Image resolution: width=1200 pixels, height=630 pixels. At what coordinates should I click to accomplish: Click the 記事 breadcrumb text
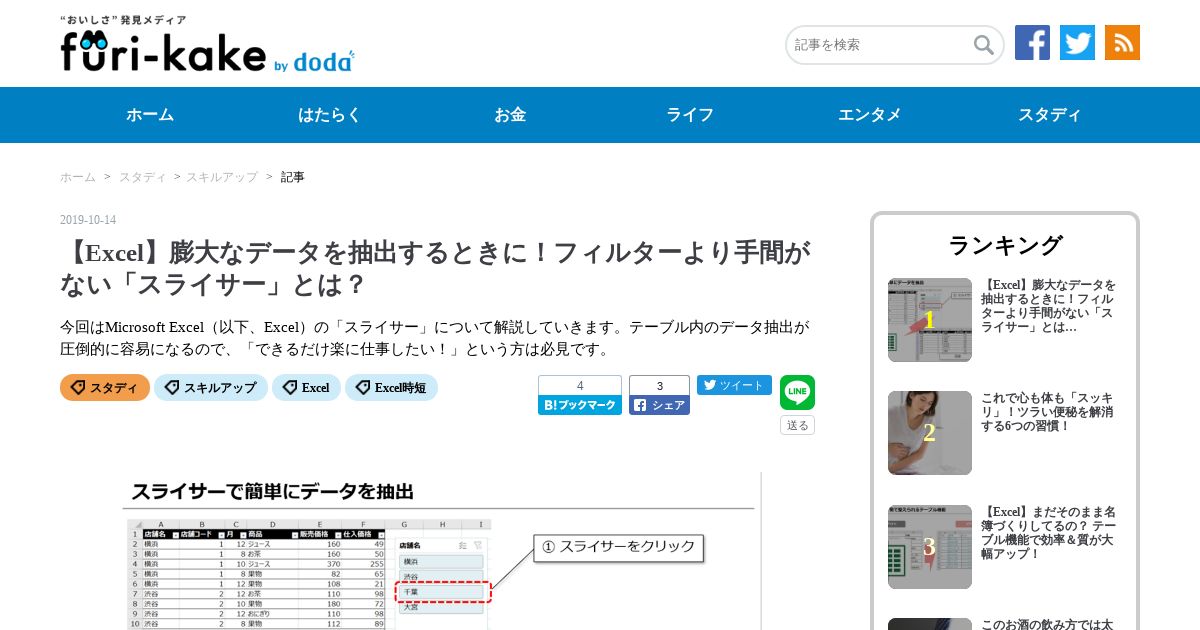(x=292, y=177)
